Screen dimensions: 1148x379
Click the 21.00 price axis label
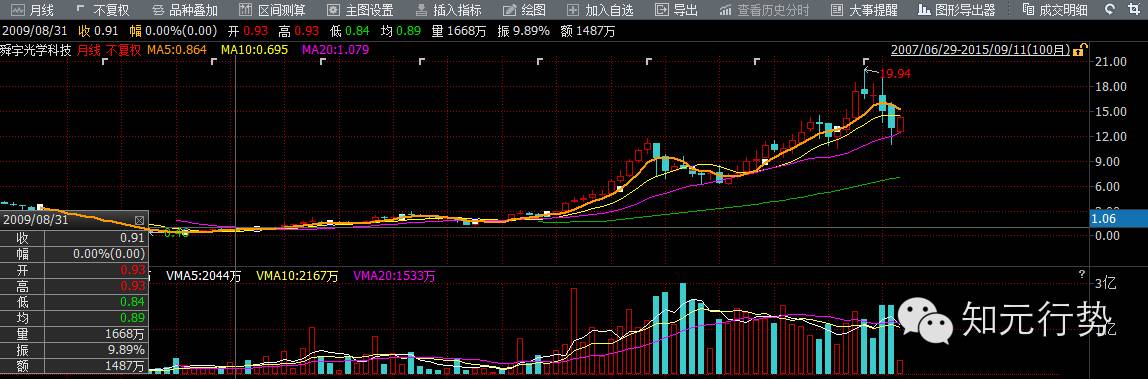1111,62
